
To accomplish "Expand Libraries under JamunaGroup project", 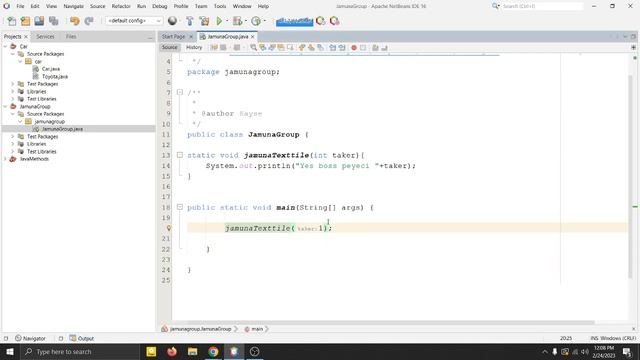I will coord(13,144).
